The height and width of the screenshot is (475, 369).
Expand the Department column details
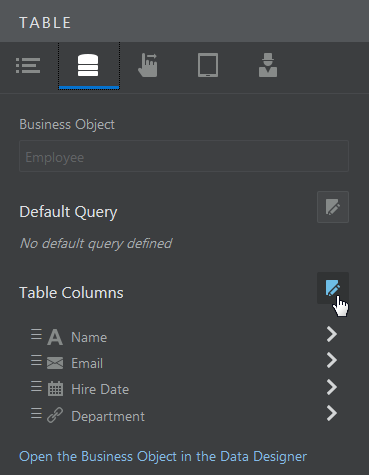coord(332,413)
